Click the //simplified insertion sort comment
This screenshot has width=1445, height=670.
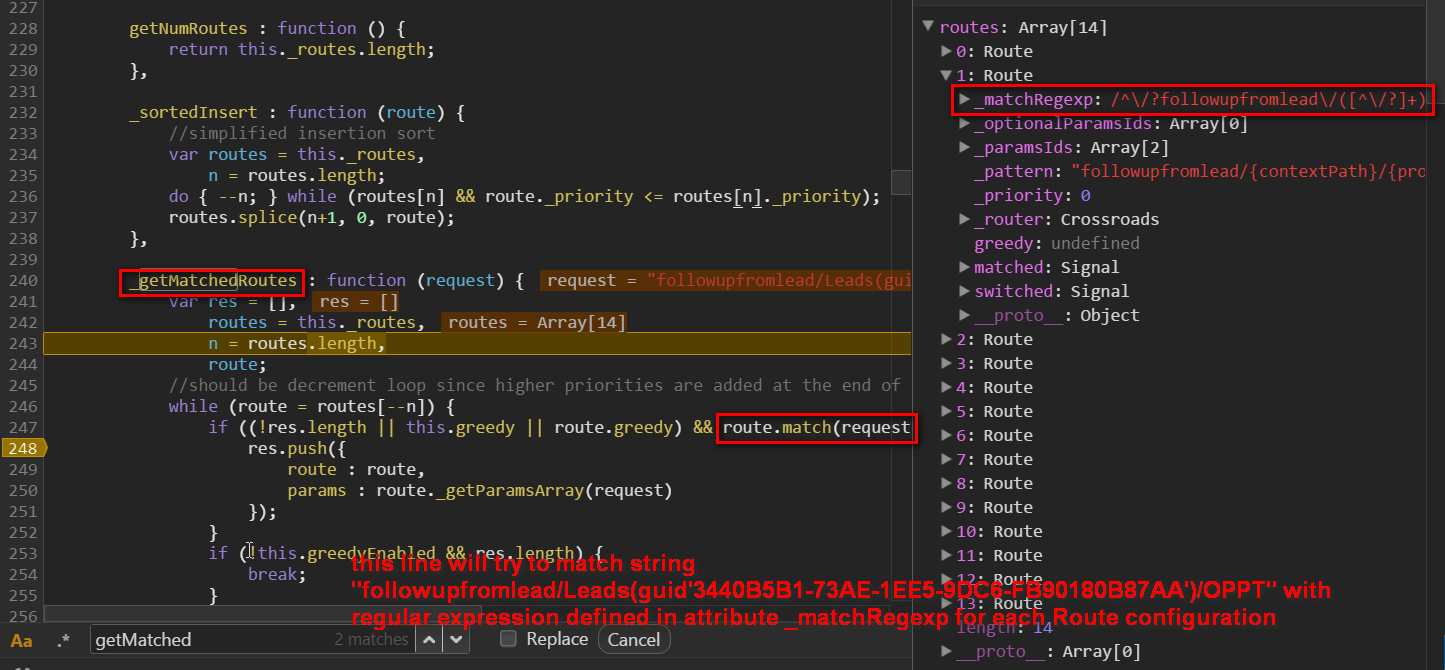[x=302, y=133]
